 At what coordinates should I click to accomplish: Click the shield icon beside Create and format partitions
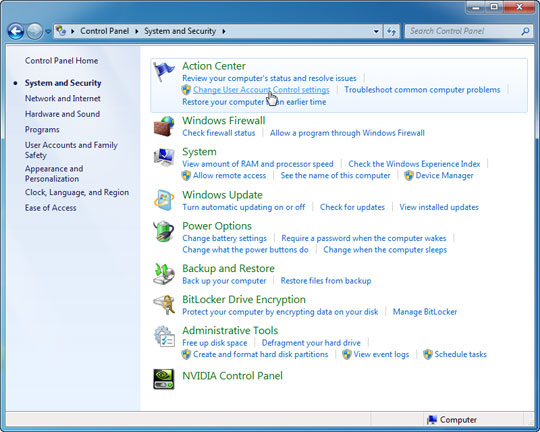tap(186, 354)
